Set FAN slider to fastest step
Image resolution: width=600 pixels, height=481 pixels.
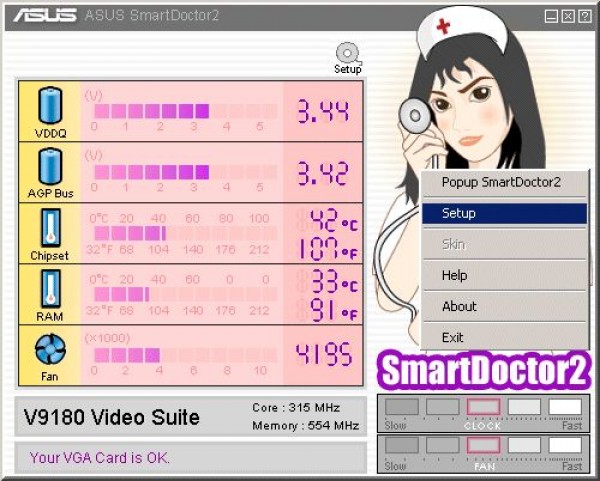point(565,445)
